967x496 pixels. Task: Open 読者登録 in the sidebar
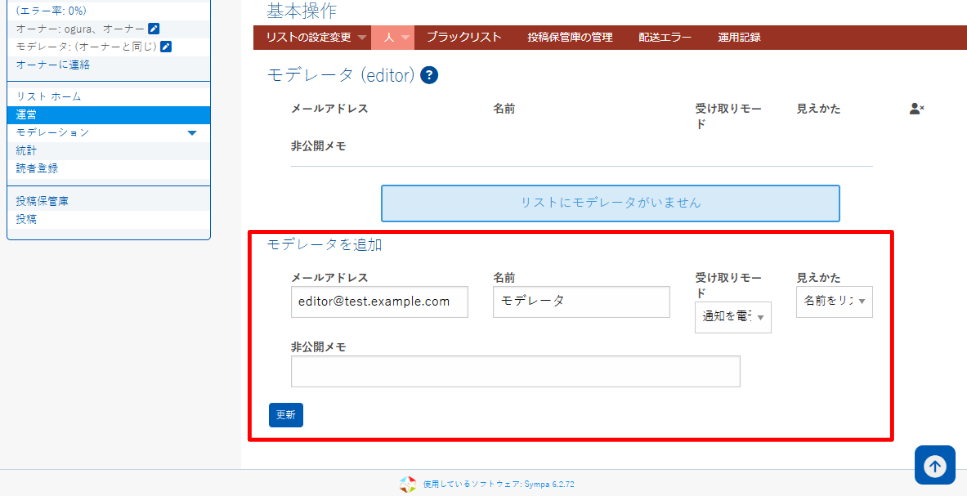37,168
